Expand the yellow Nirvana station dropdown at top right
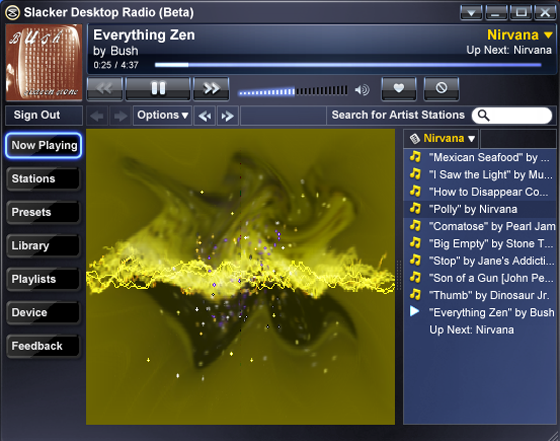Viewport: 560px width, 441px height. tap(520, 35)
